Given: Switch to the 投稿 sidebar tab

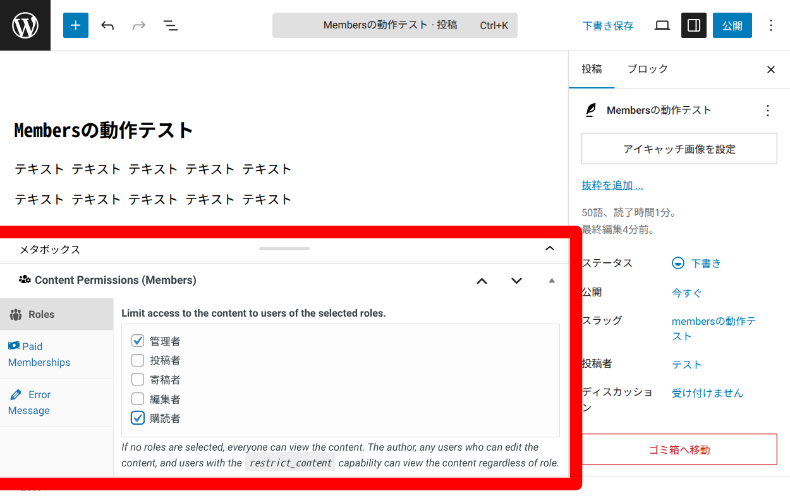Looking at the screenshot, I should coord(591,69).
